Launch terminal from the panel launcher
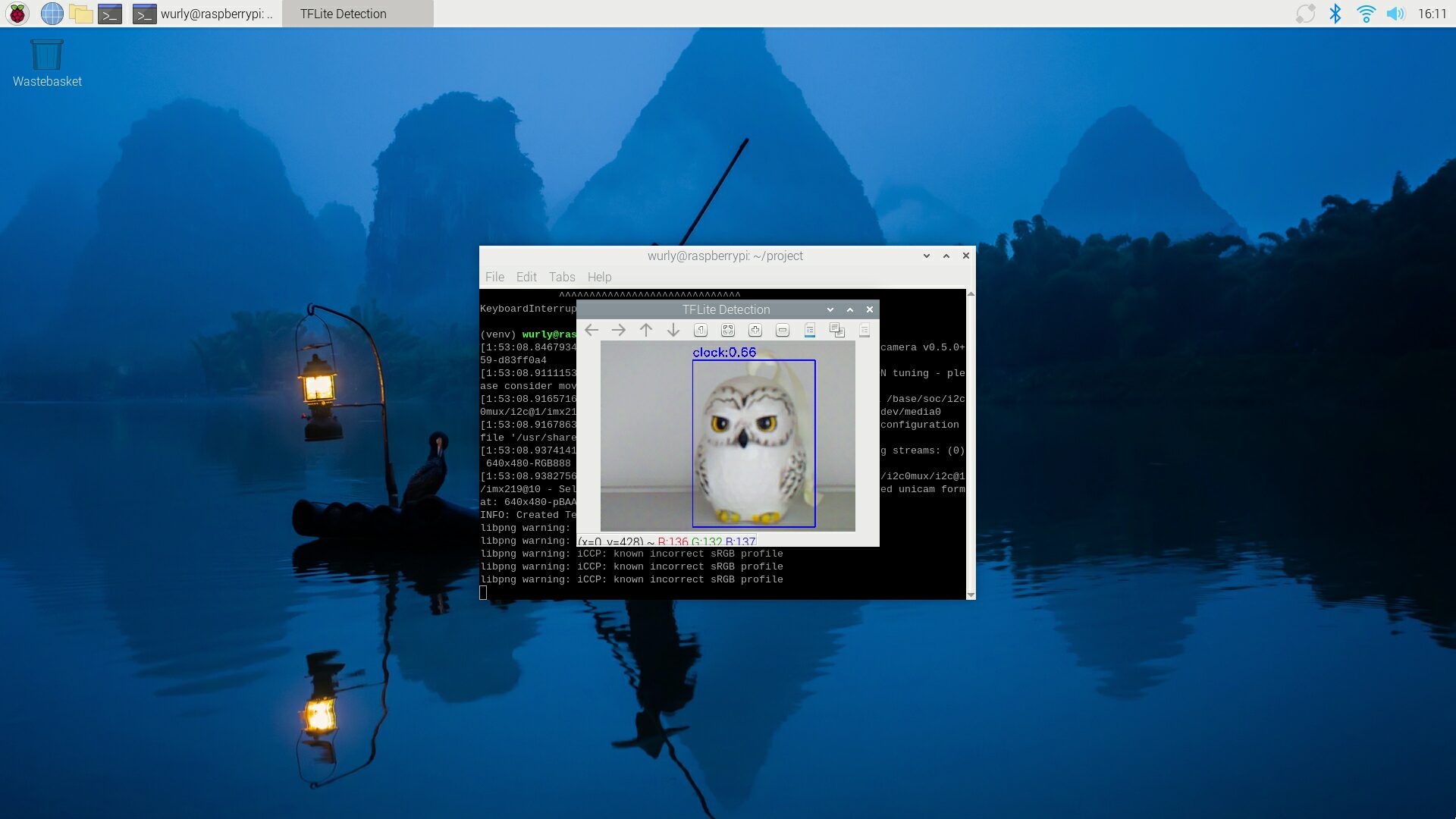This screenshot has height=819, width=1456. 110,14
